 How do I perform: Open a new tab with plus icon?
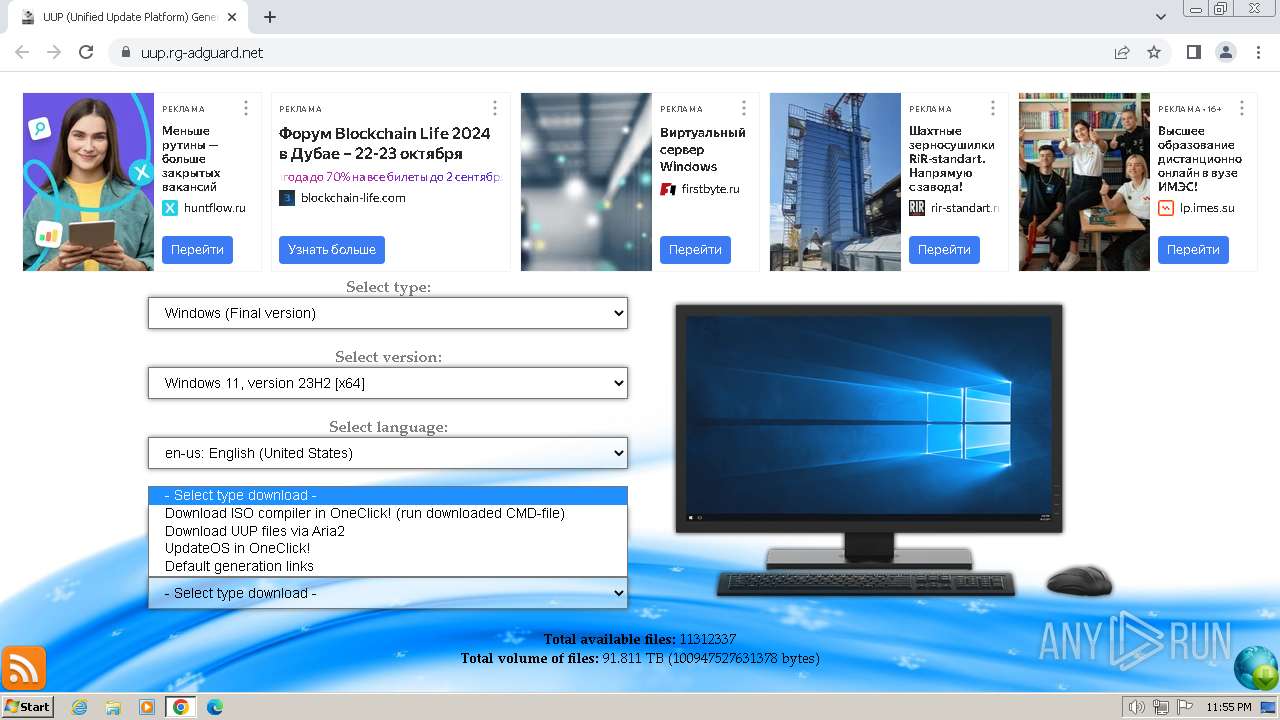(270, 17)
